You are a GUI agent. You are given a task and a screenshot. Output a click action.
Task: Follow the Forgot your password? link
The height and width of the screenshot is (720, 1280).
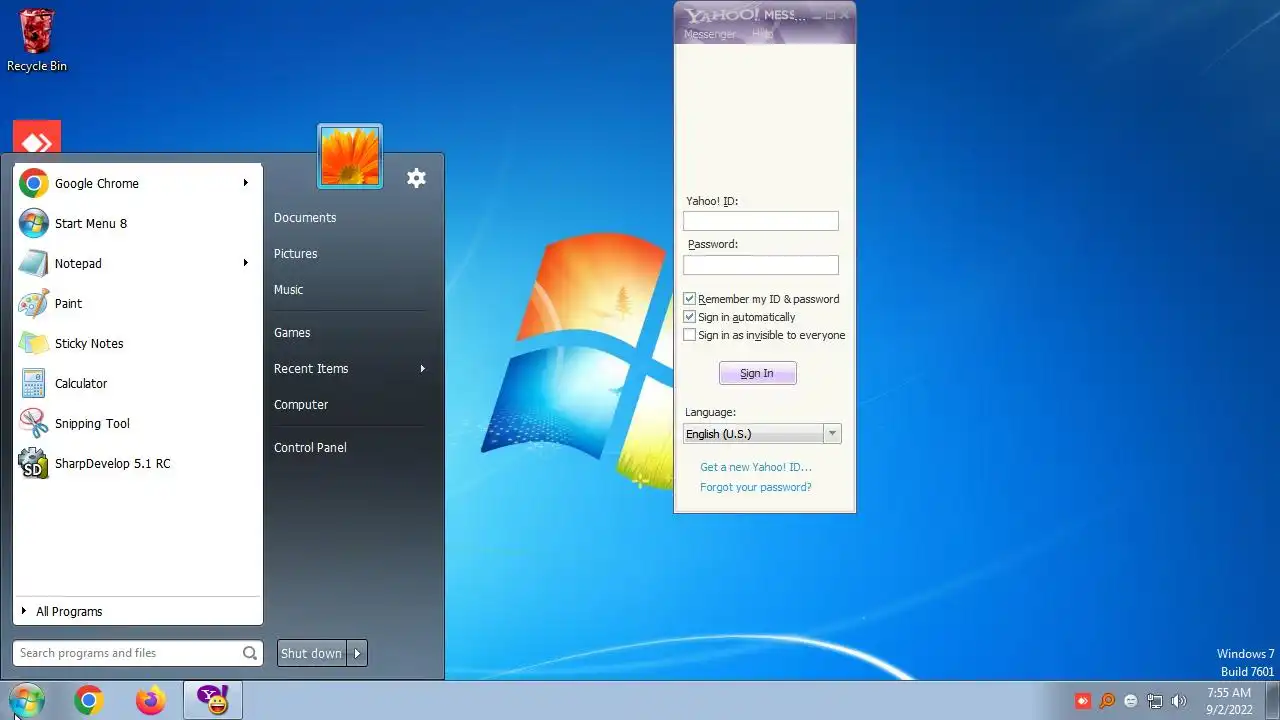pos(756,487)
